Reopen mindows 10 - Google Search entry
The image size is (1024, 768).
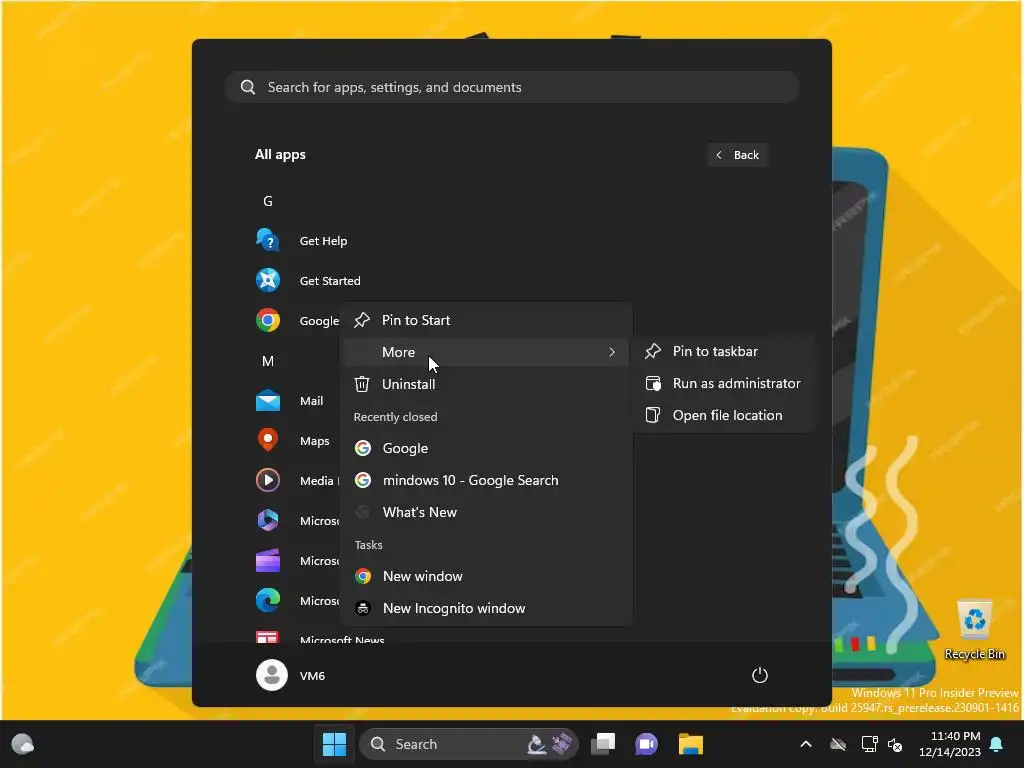pos(487,480)
